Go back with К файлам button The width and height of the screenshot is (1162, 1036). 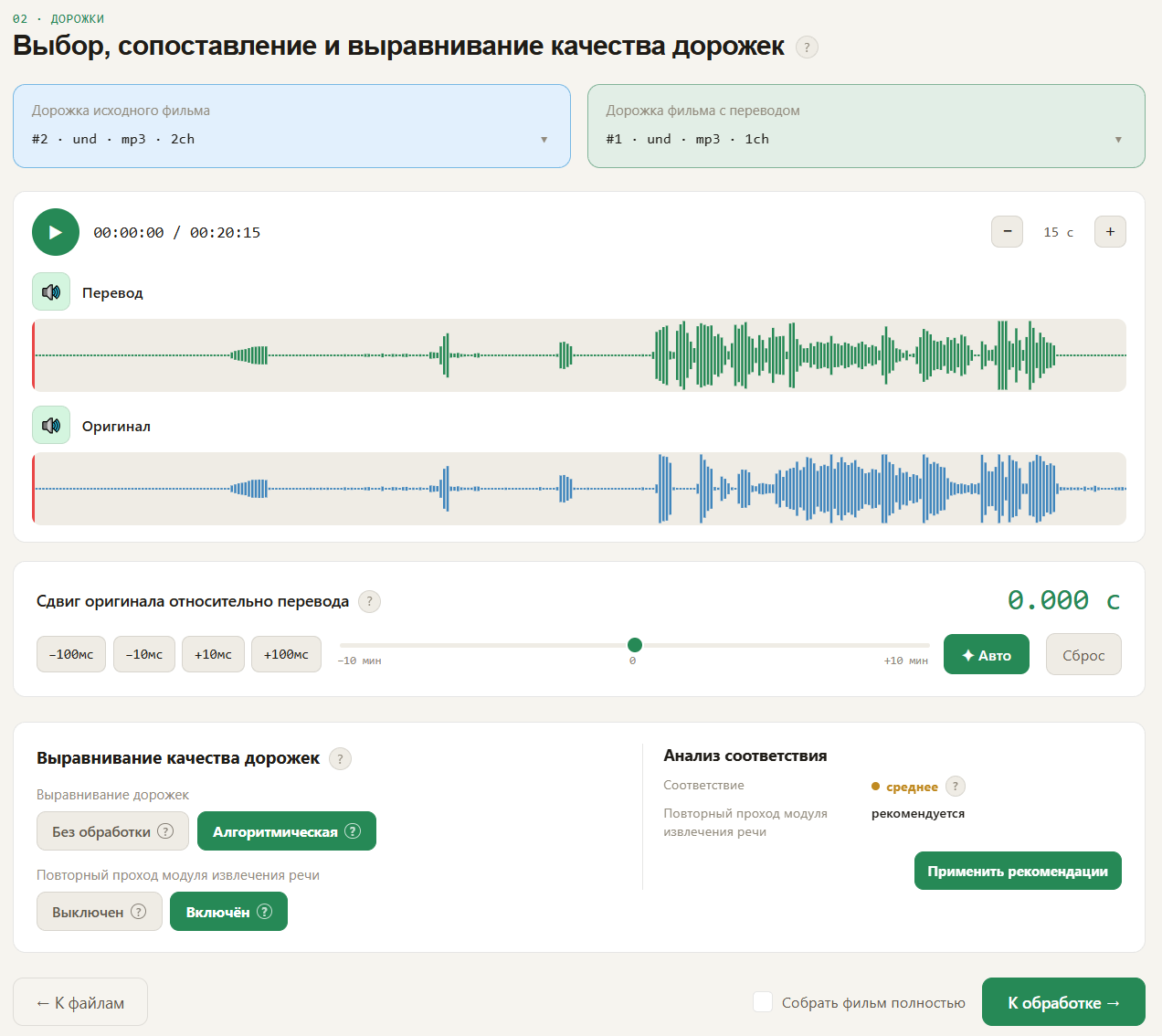tap(80, 1002)
